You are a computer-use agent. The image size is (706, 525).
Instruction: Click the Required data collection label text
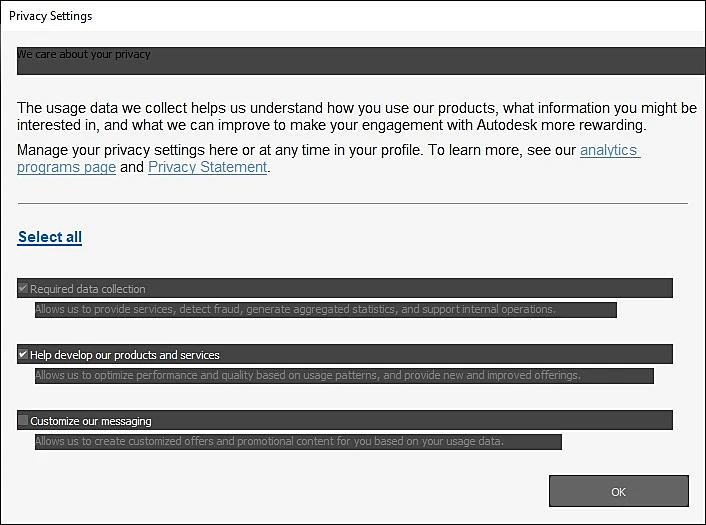coord(88,289)
